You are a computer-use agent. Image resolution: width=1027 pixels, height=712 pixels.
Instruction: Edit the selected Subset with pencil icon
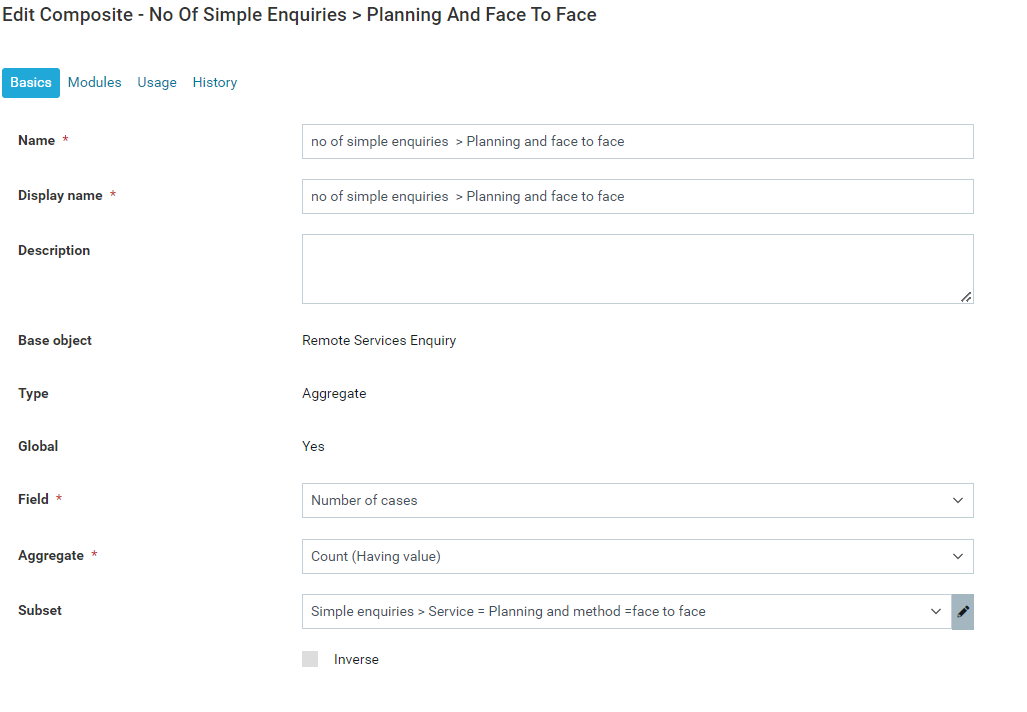963,611
